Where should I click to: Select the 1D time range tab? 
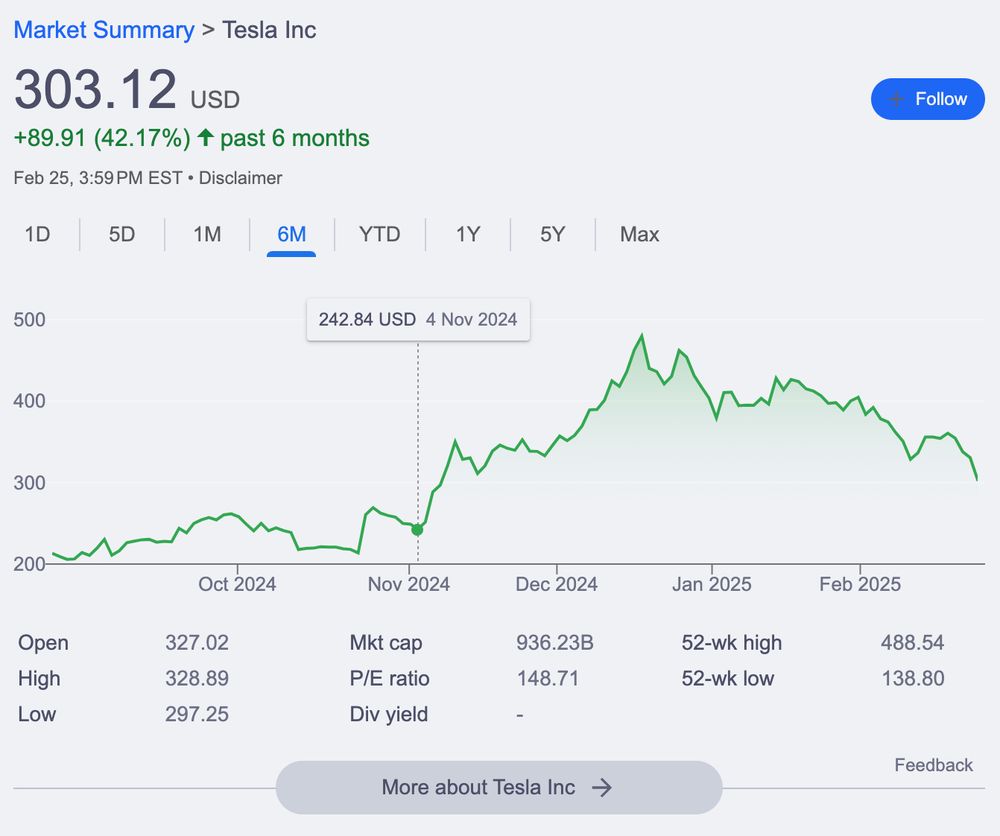tap(37, 234)
